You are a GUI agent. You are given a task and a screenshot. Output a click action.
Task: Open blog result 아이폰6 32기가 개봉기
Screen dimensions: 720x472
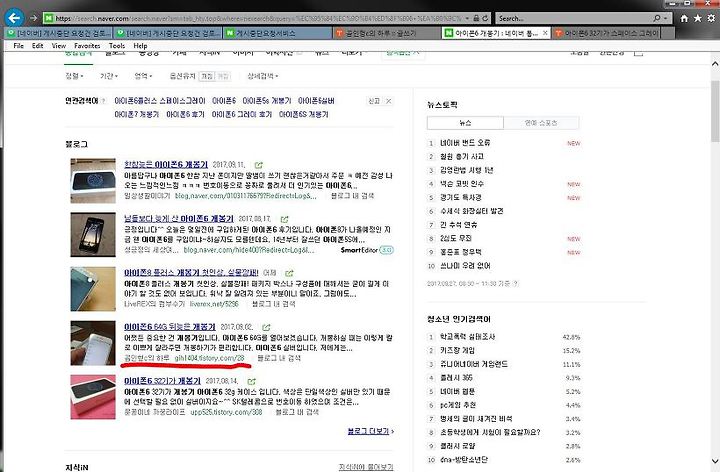(162, 381)
